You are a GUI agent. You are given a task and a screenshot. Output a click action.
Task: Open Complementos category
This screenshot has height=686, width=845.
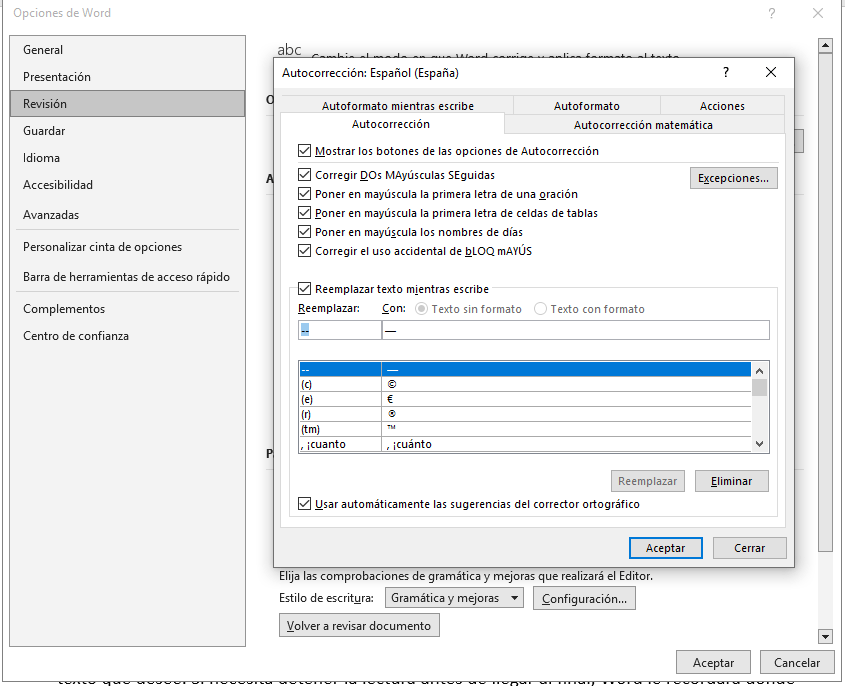point(127,309)
